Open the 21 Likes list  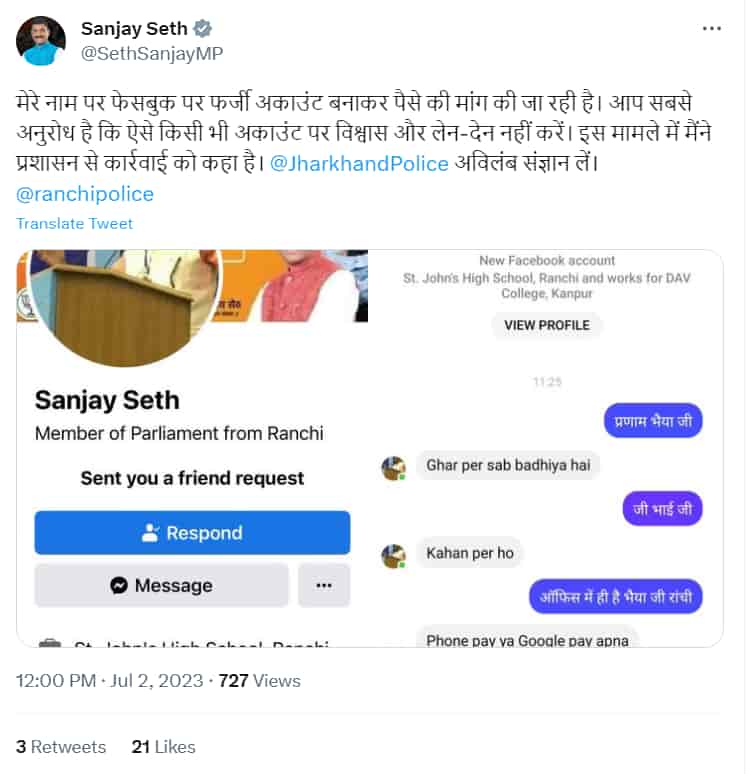[x=163, y=747]
